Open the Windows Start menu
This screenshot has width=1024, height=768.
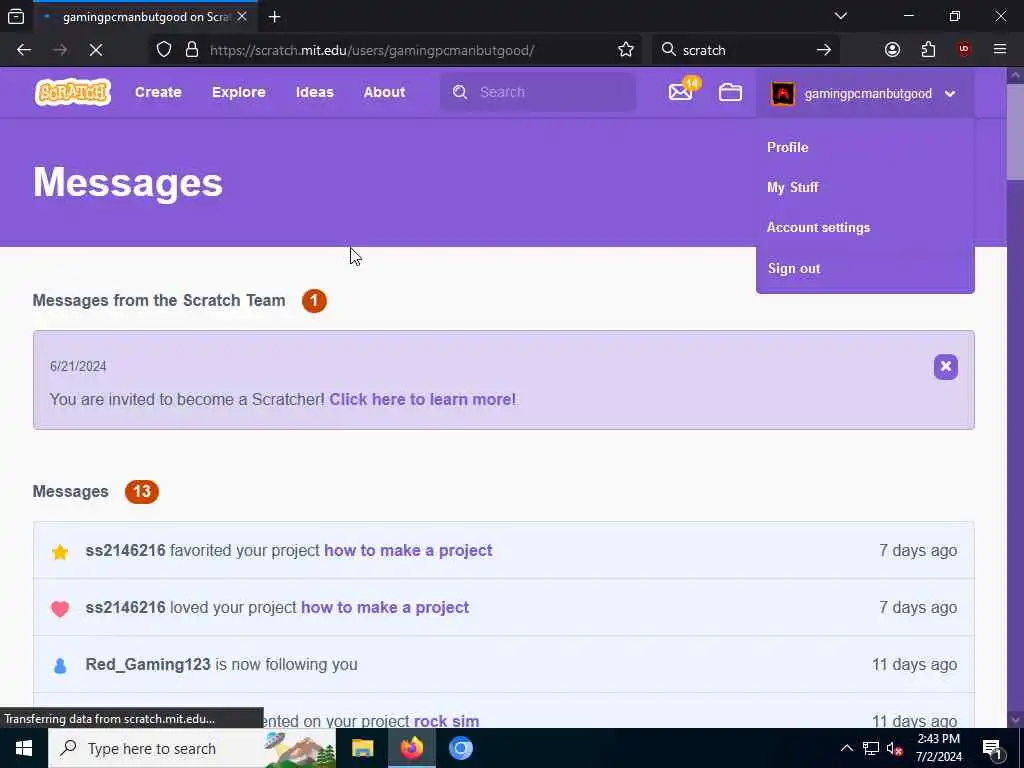[x=24, y=748]
